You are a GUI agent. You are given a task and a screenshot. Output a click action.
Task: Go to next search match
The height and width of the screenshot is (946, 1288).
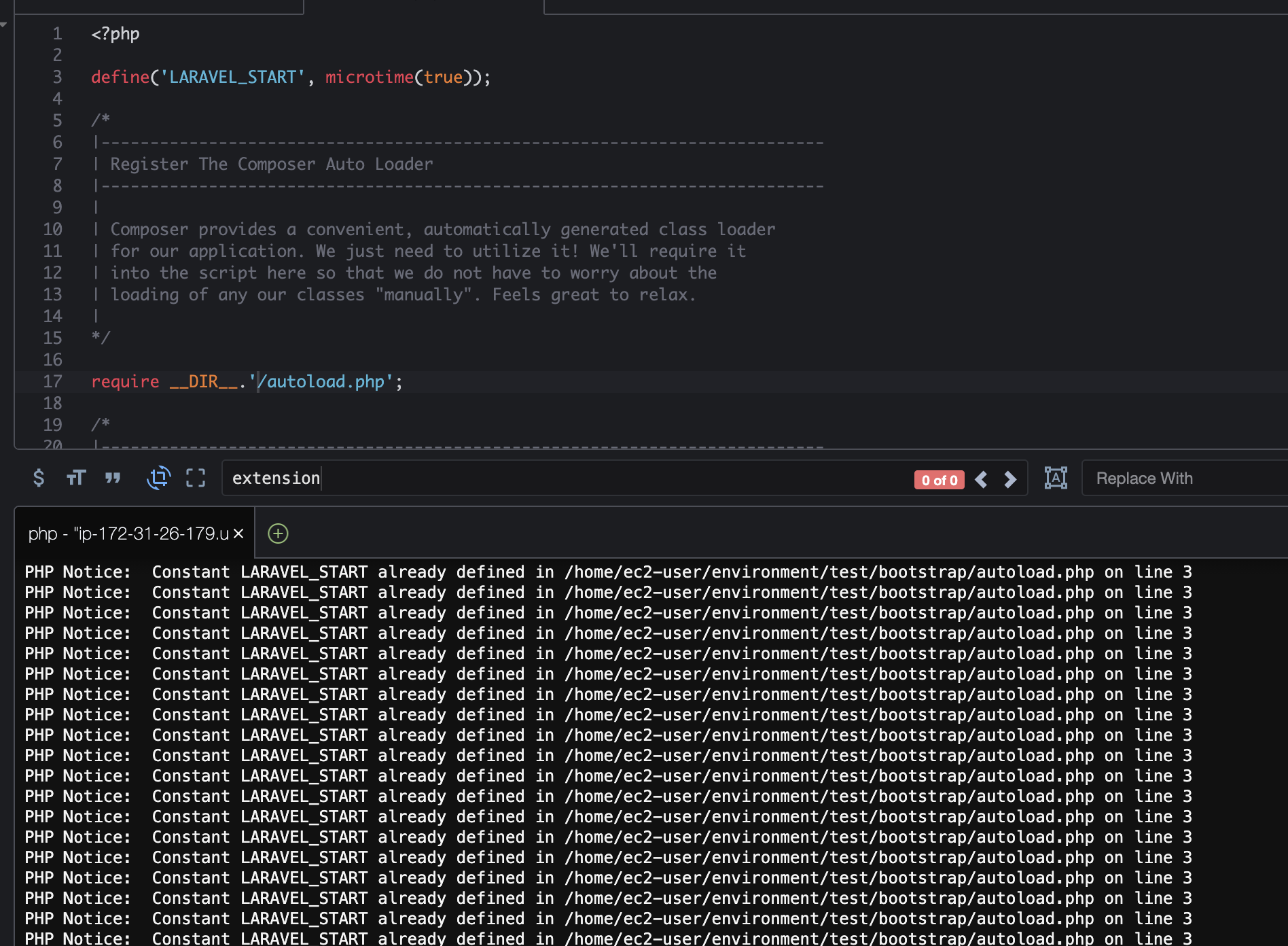(x=1010, y=480)
